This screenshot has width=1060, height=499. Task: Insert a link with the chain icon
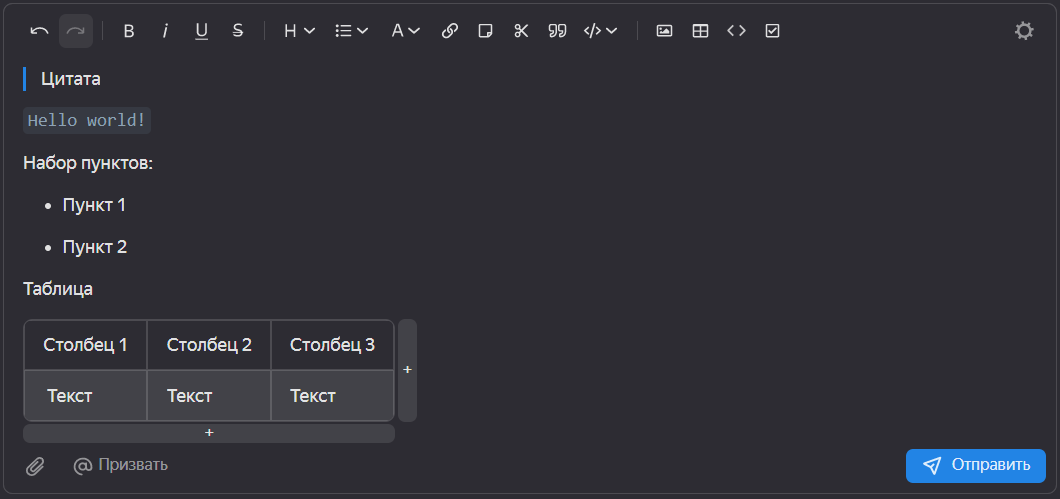(450, 31)
